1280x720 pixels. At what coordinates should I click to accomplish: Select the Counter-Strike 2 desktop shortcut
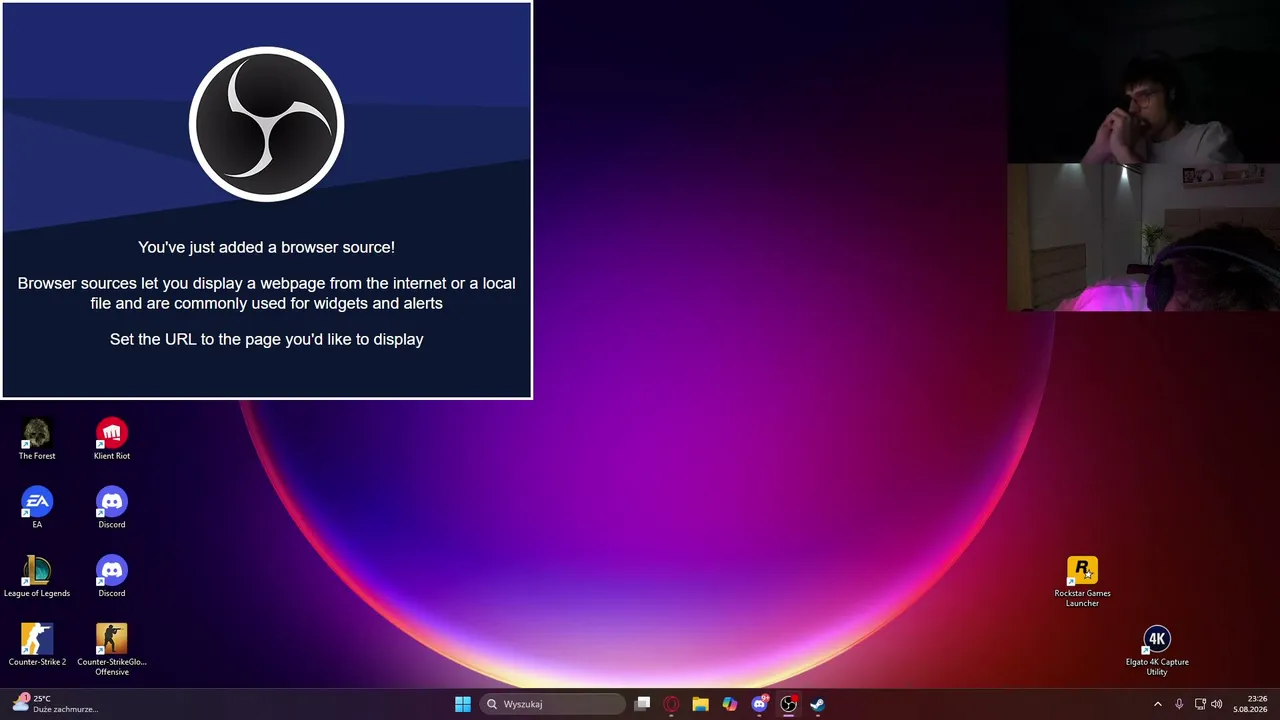point(37,645)
